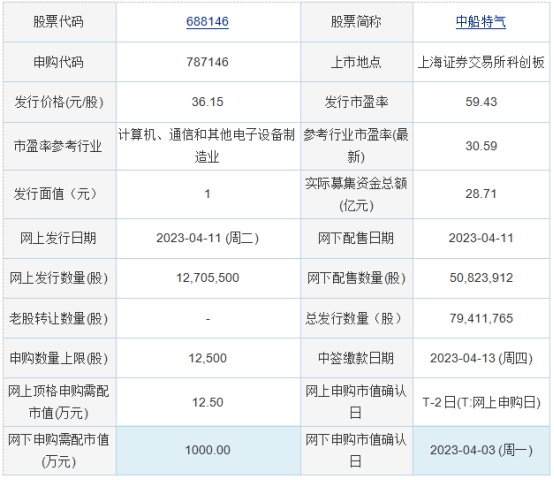554x480 pixels.
Task: Click the 网下配售日期 date value
Action: point(481,238)
